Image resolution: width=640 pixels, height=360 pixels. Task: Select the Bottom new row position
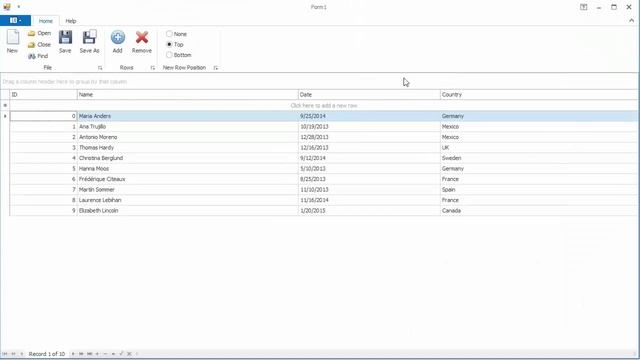pyautogui.click(x=178, y=55)
